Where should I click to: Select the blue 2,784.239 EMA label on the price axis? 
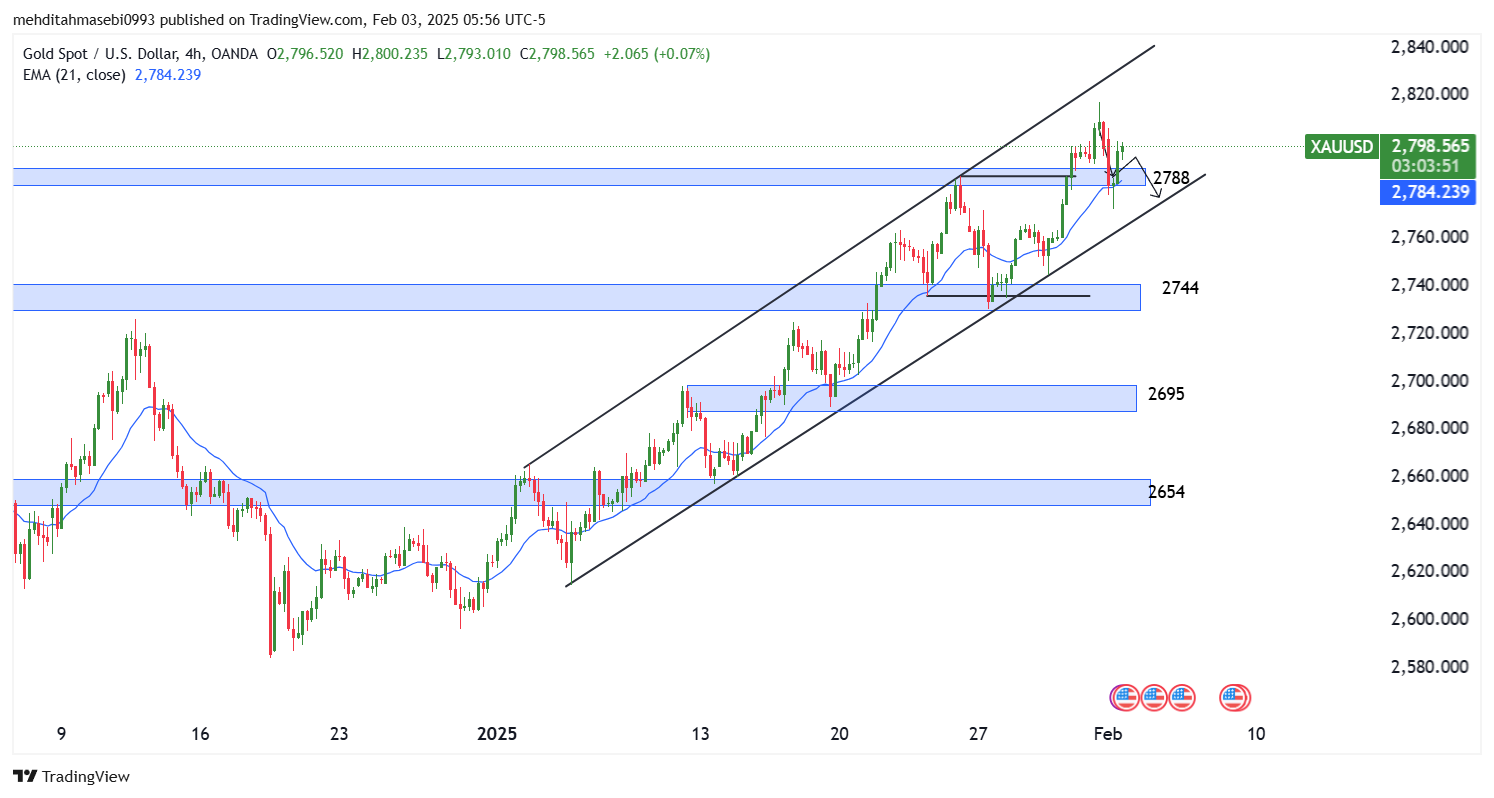1427,192
